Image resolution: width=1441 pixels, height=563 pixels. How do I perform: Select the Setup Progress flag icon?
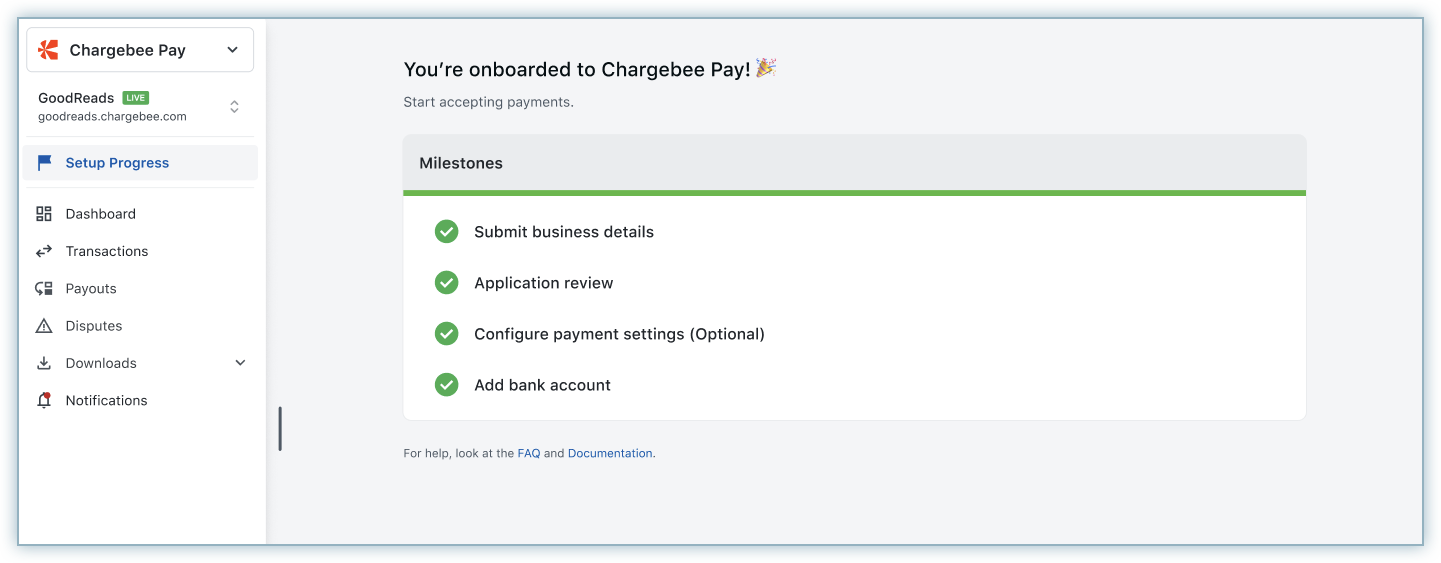pos(44,163)
